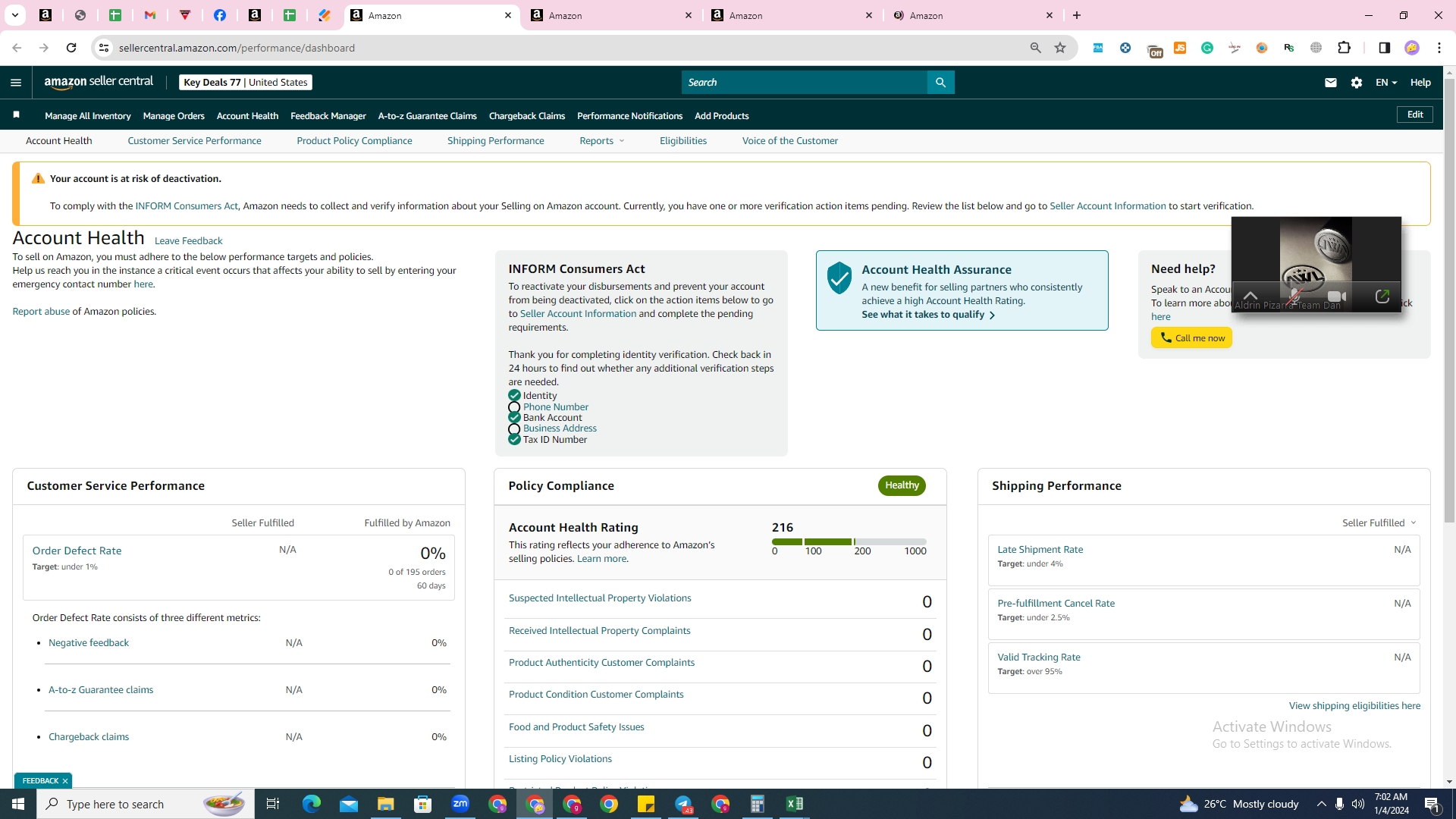Click the Call me now button
1456x819 pixels.
1191,338
